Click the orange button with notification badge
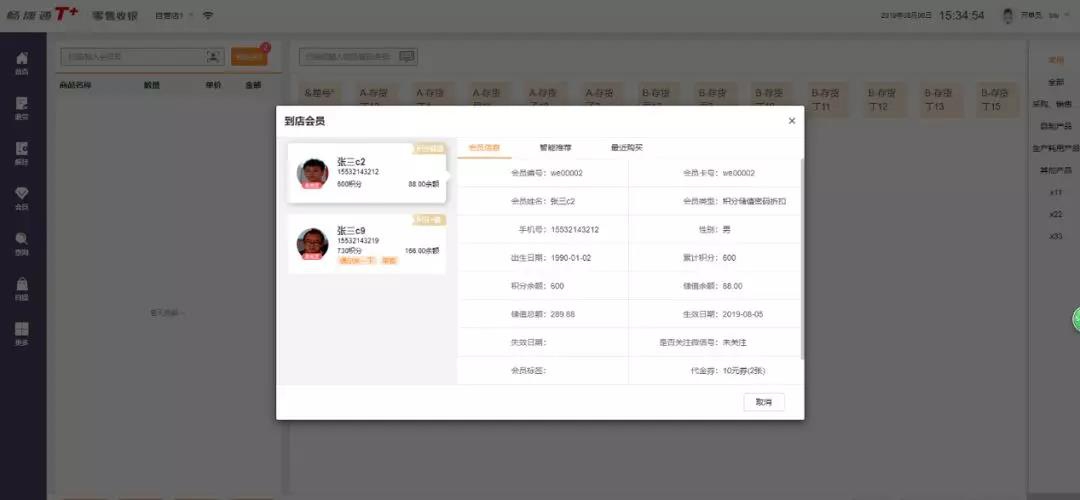This screenshot has height=500, width=1080. (248, 57)
